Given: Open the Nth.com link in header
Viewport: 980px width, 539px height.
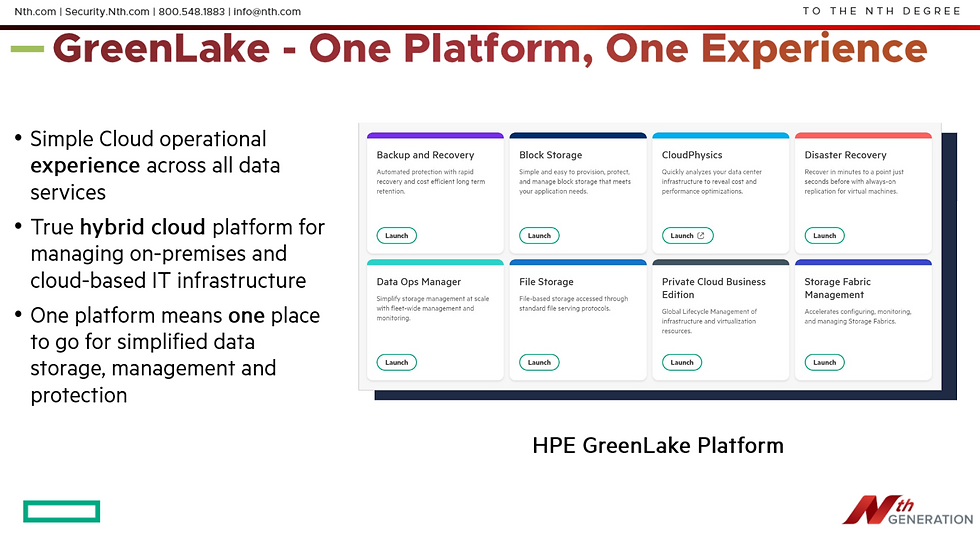Looking at the screenshot, I should click(35, 11).
